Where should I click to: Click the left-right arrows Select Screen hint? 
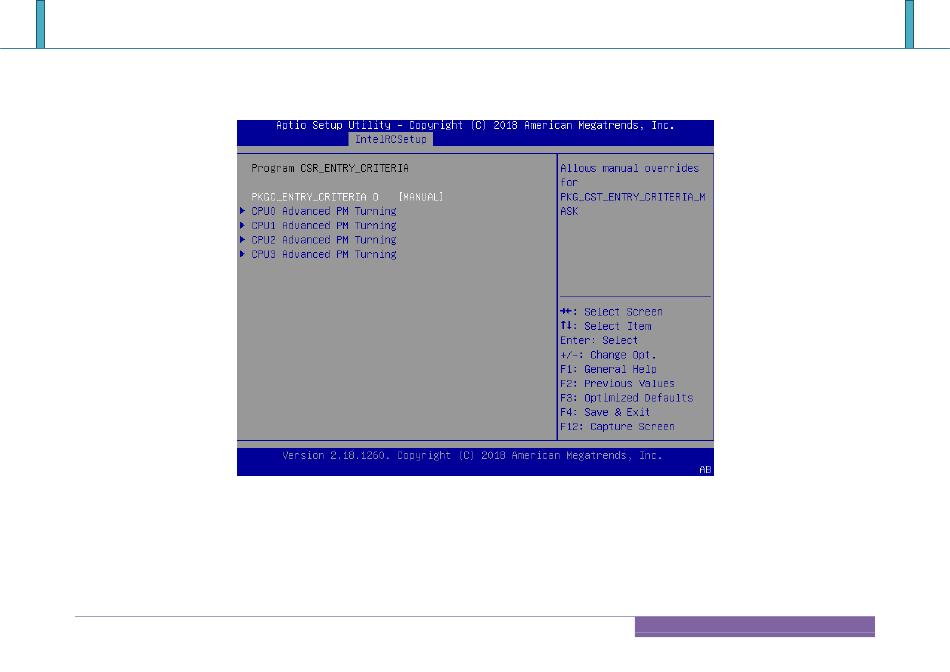pyautogui.click(x=611, y=312)
